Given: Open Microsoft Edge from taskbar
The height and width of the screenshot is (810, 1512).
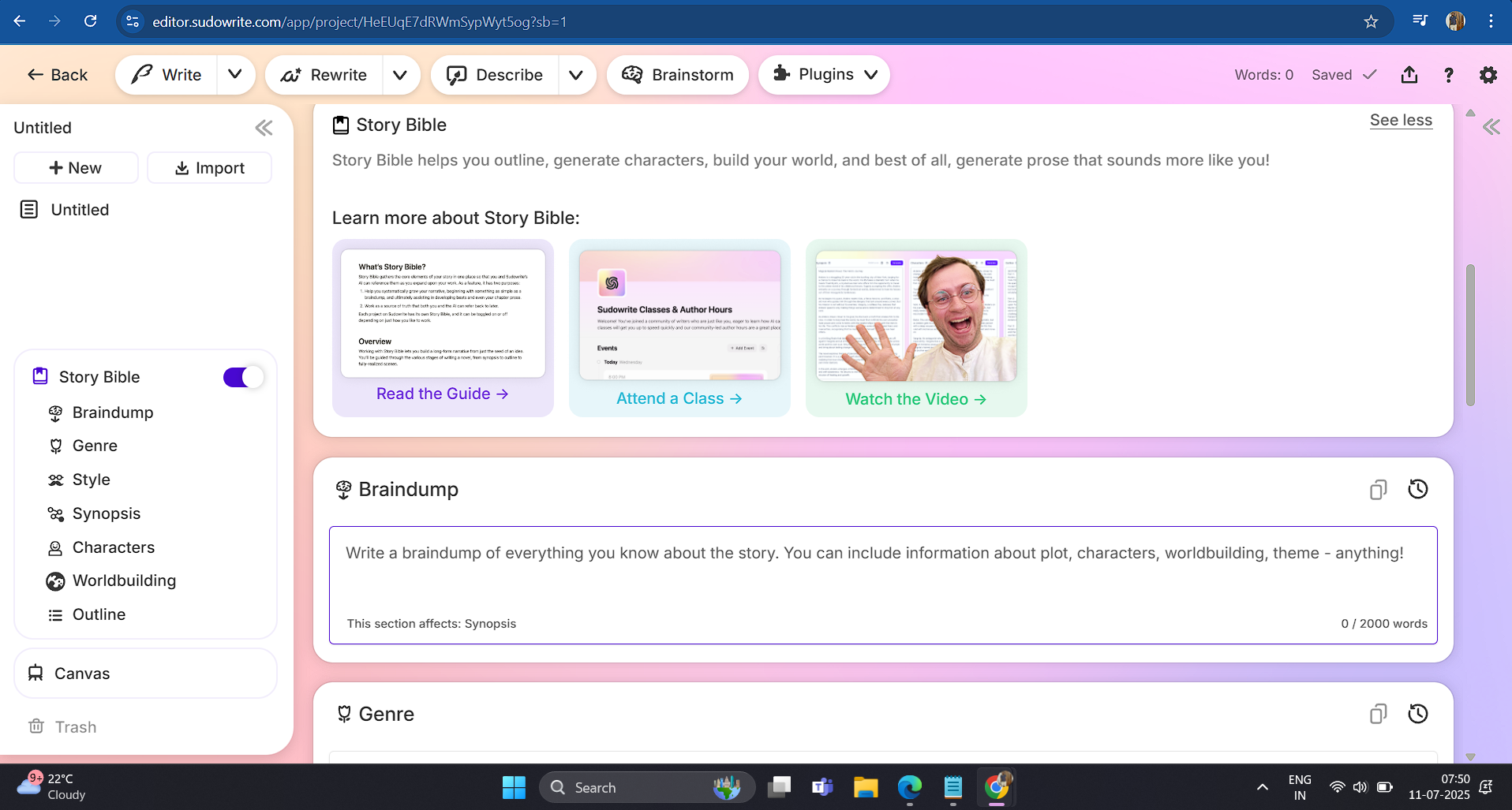Looking at the screenshot, I should coord(910,787).
